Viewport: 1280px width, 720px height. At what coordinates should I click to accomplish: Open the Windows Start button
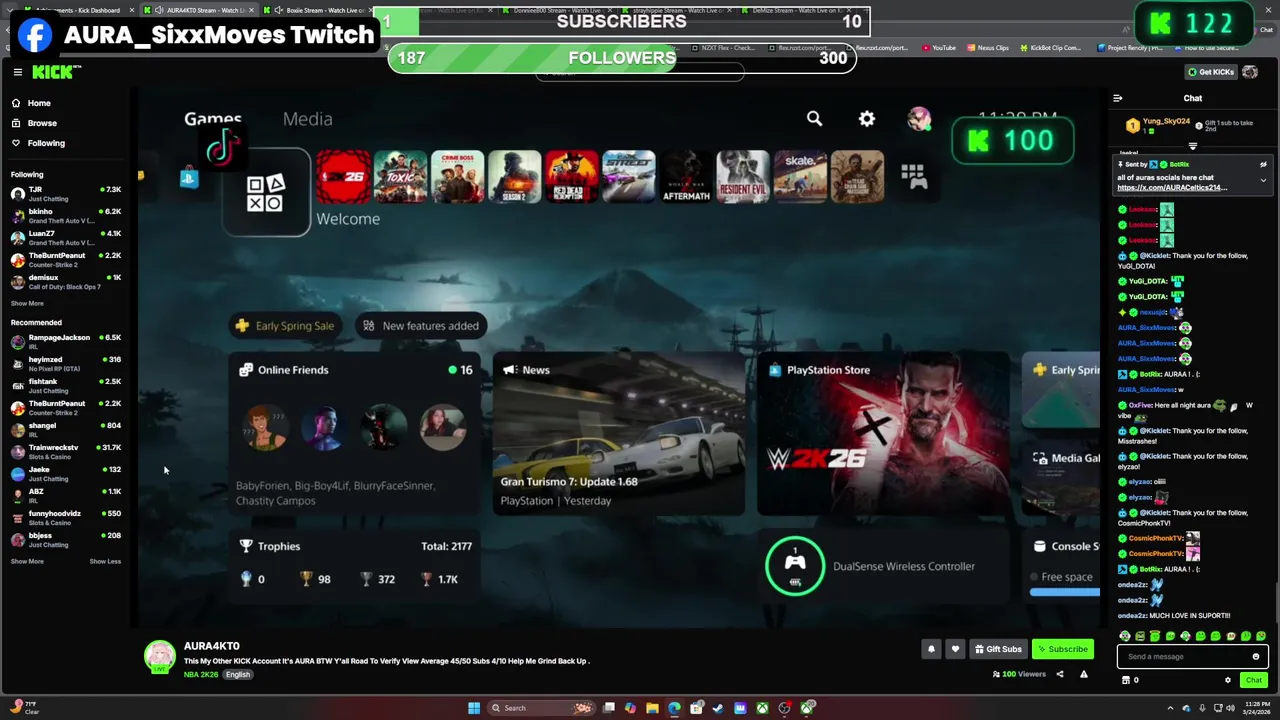pos(474,708)
